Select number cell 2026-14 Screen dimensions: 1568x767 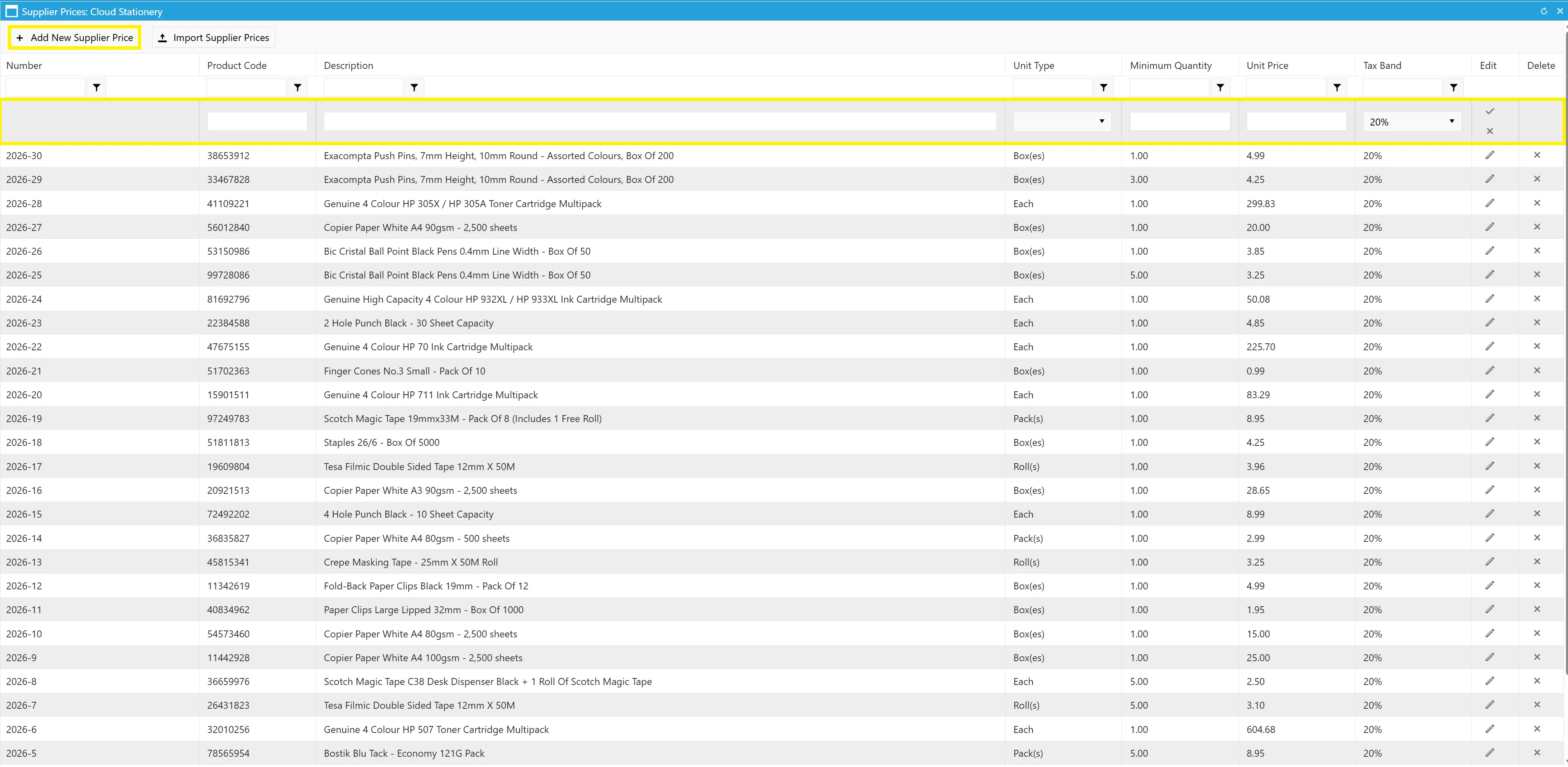tap(24, 538)
